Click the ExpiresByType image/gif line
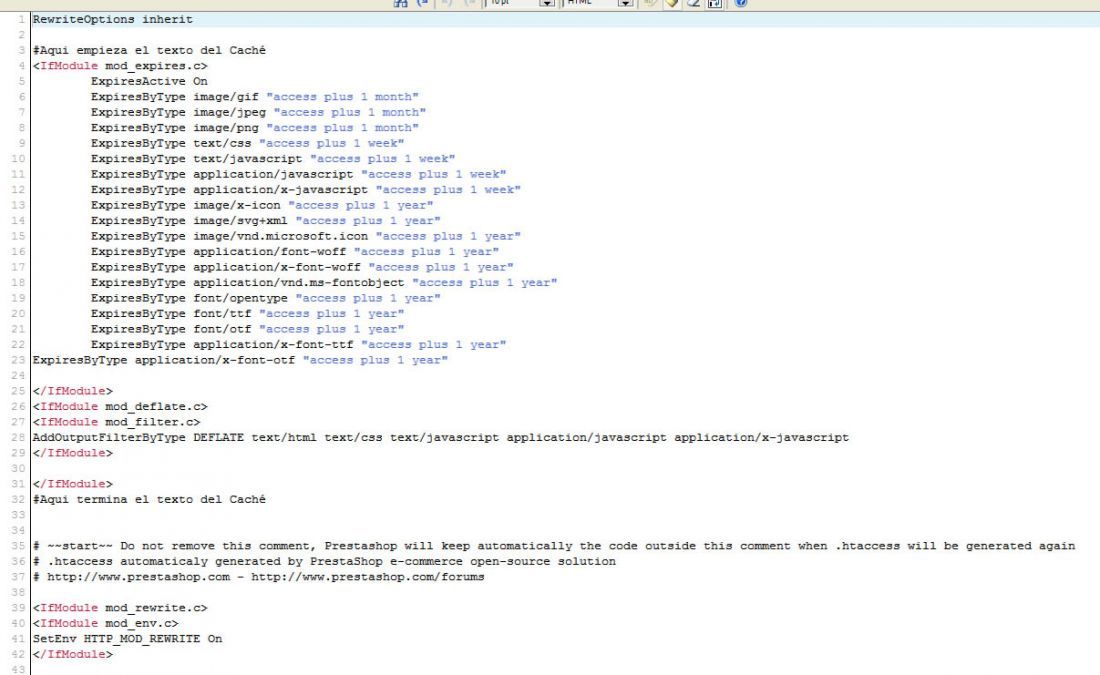 click(x=255, y=97)
